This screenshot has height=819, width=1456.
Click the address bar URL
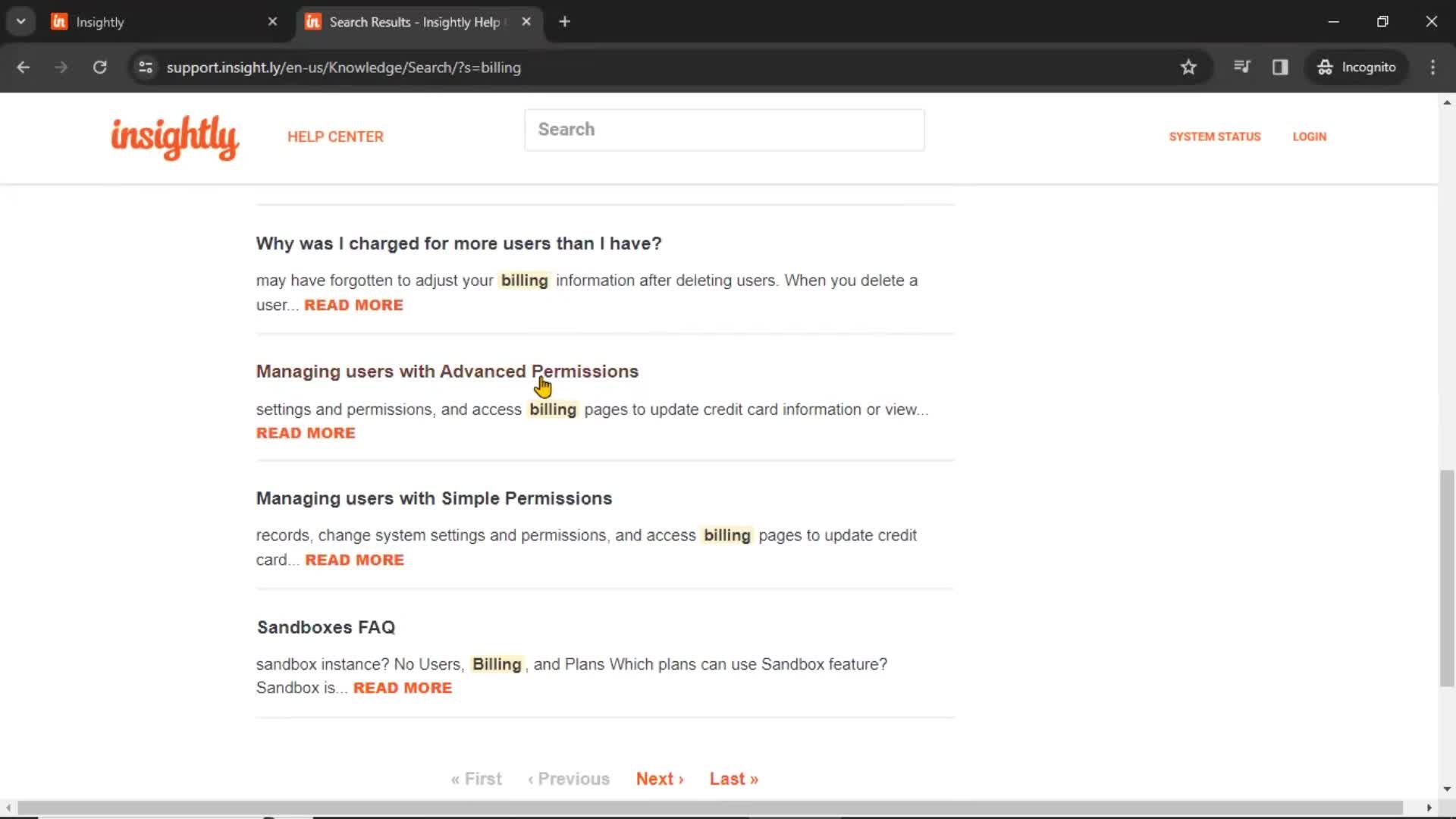[x=344, y=67]
